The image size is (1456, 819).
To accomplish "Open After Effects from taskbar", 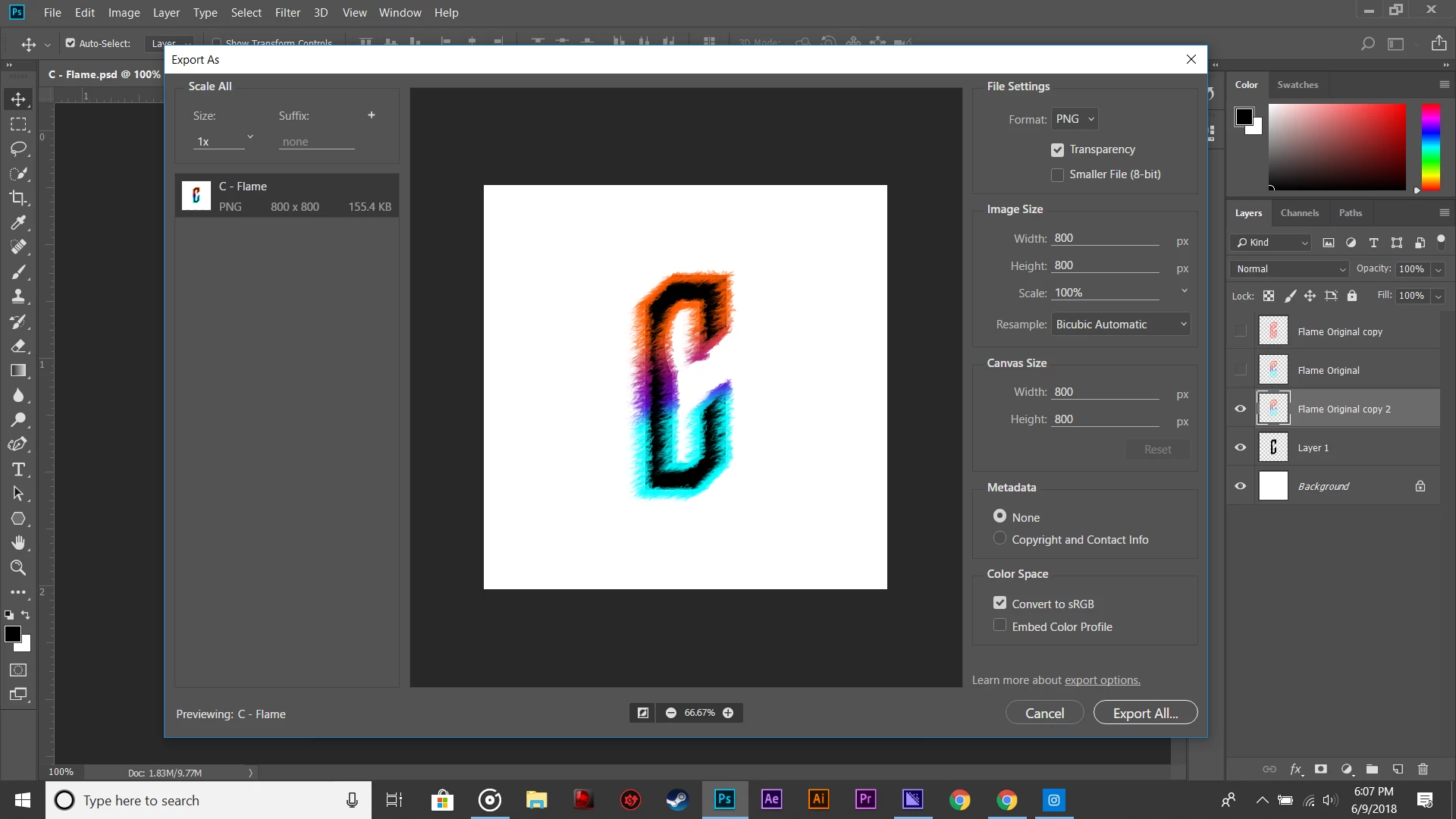I will coord(771,799).
